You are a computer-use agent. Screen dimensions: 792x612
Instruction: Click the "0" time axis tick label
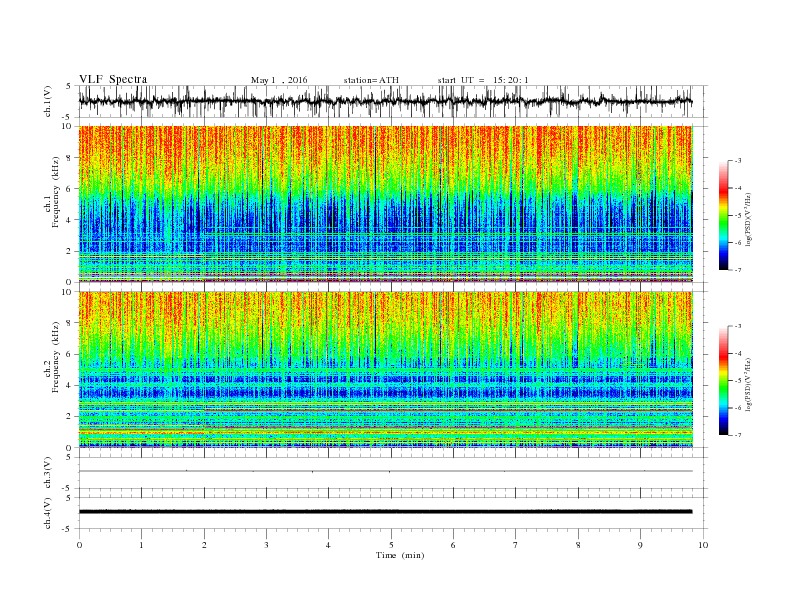[x=79, y=545]
